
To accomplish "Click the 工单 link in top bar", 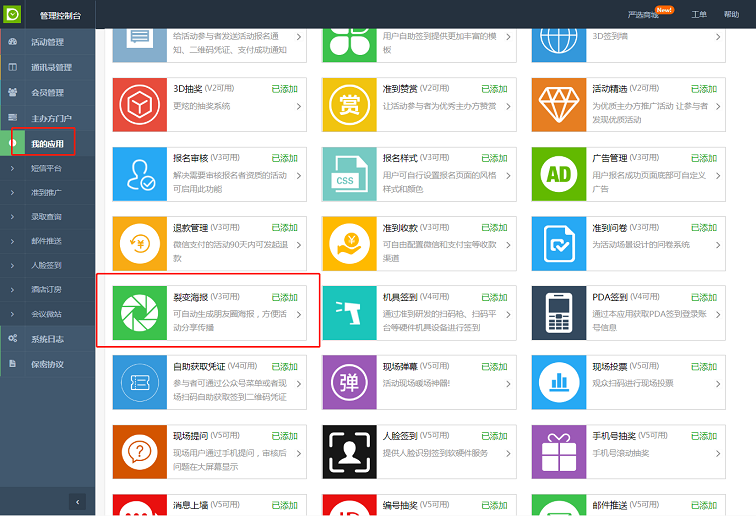I will pyautogui.click(x=699, y=14).
